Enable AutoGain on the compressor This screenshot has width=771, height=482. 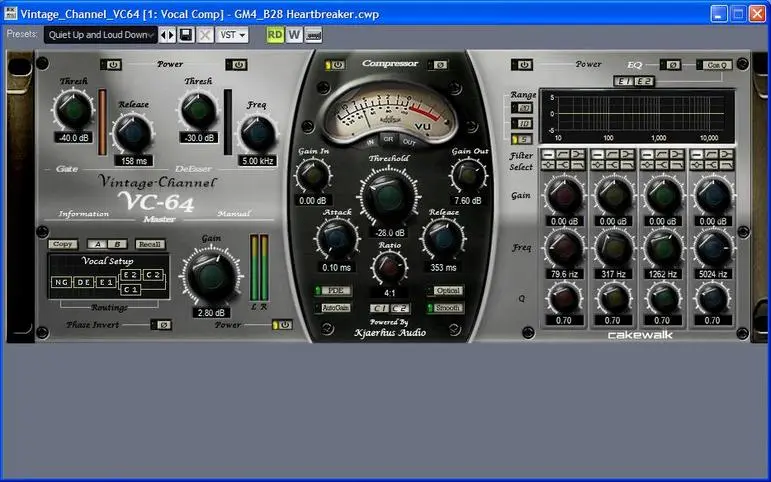point(333,308)
